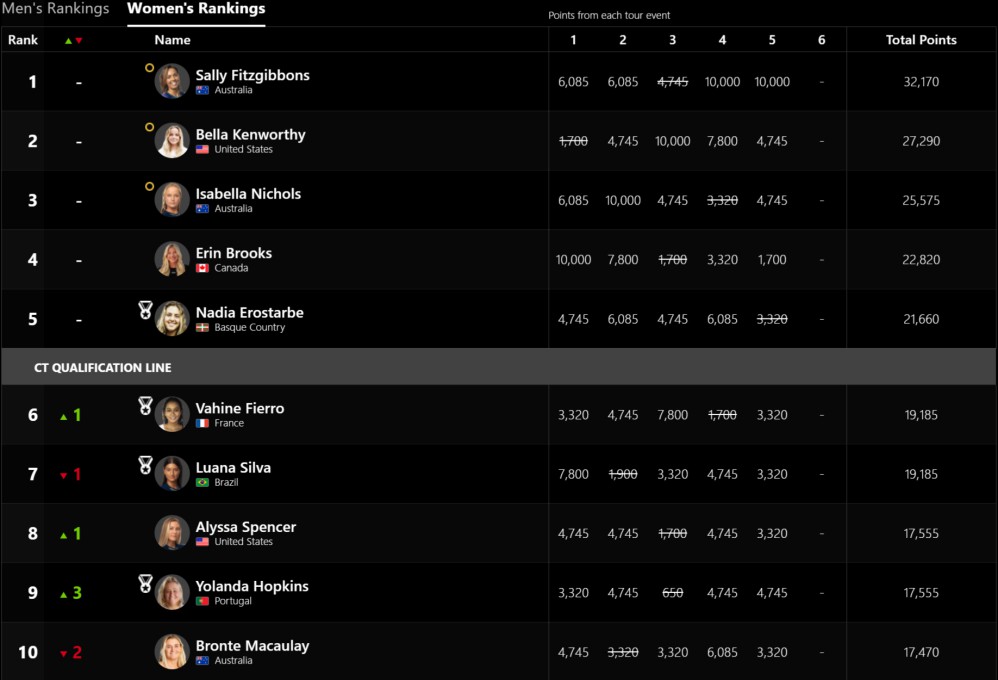Screen dimensions: 998x680
Task: Click the yellow circle badge next to Isabella Nichols
Action: click(150, 186)
